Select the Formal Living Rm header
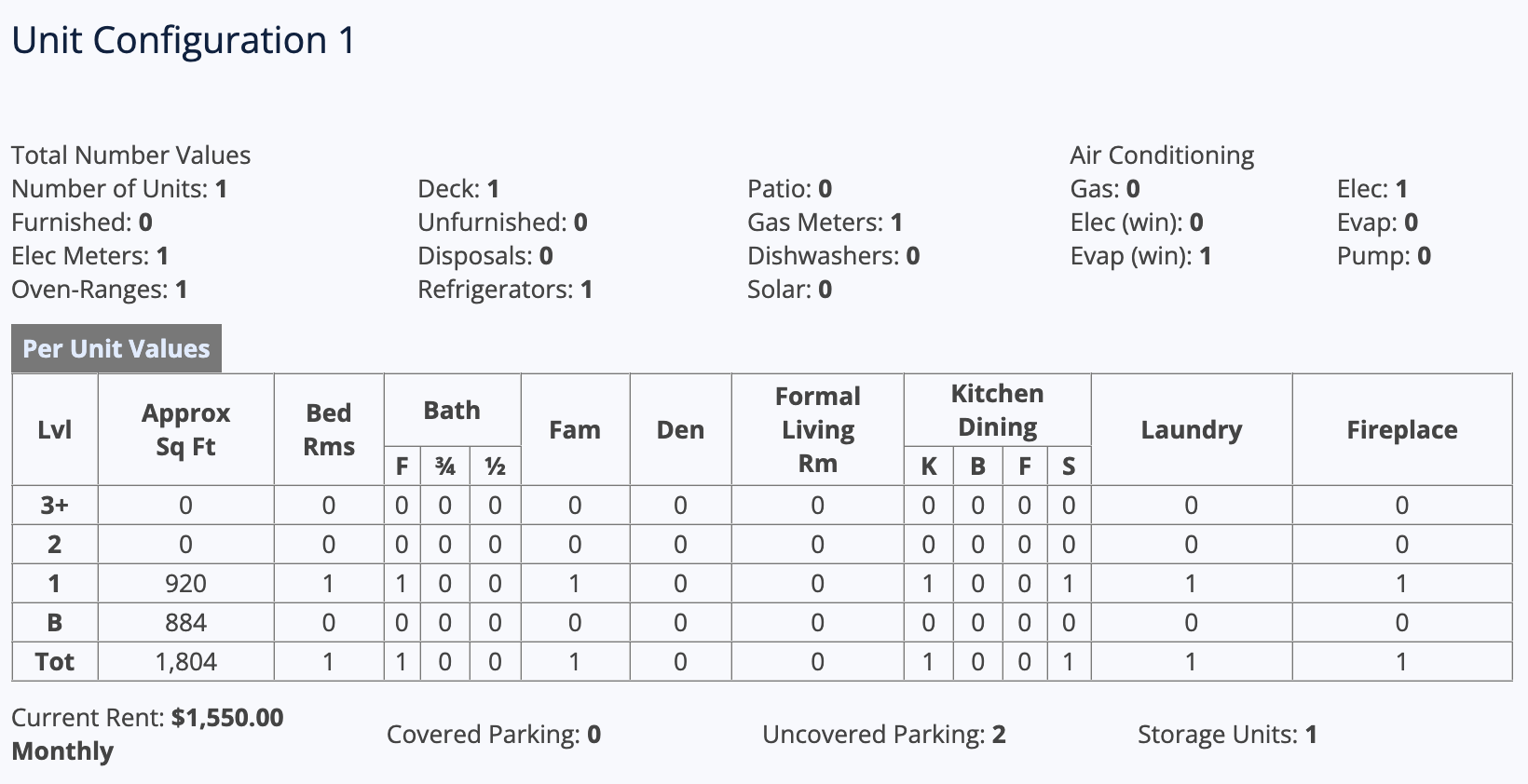This screenshot has height=784, width=1528. tap(817, 429)
